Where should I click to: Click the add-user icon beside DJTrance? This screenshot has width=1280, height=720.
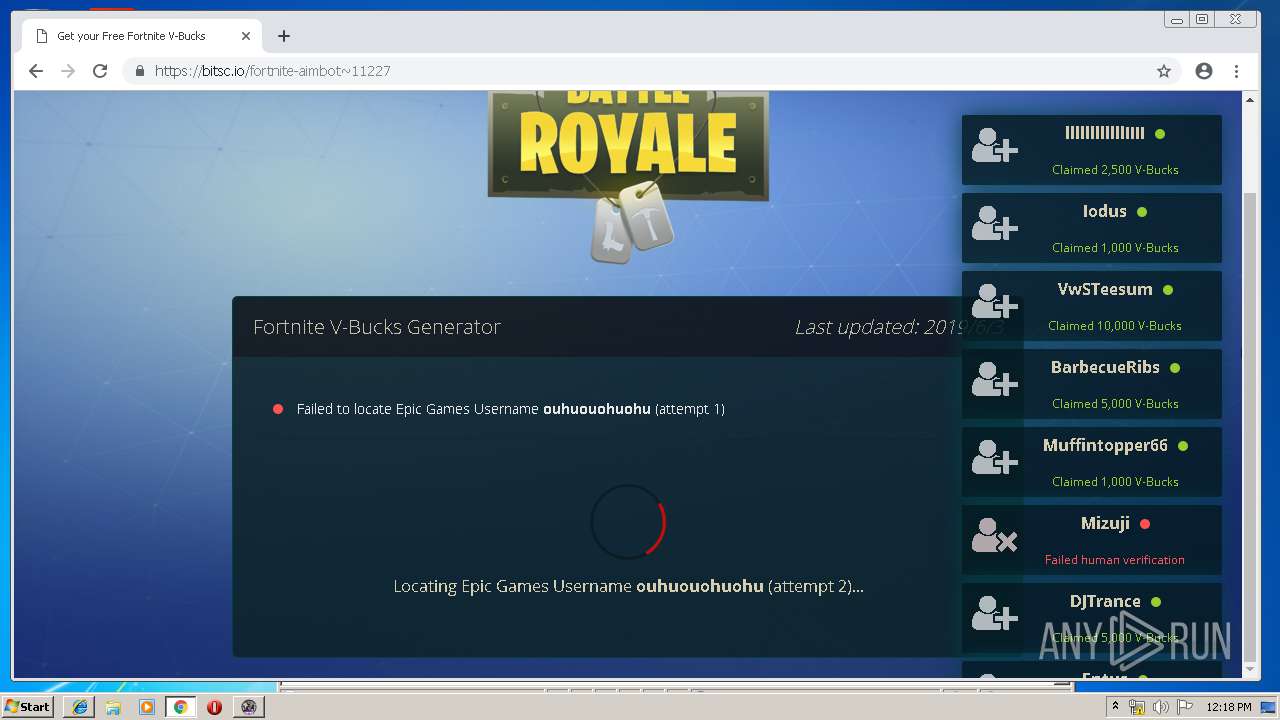995,615
